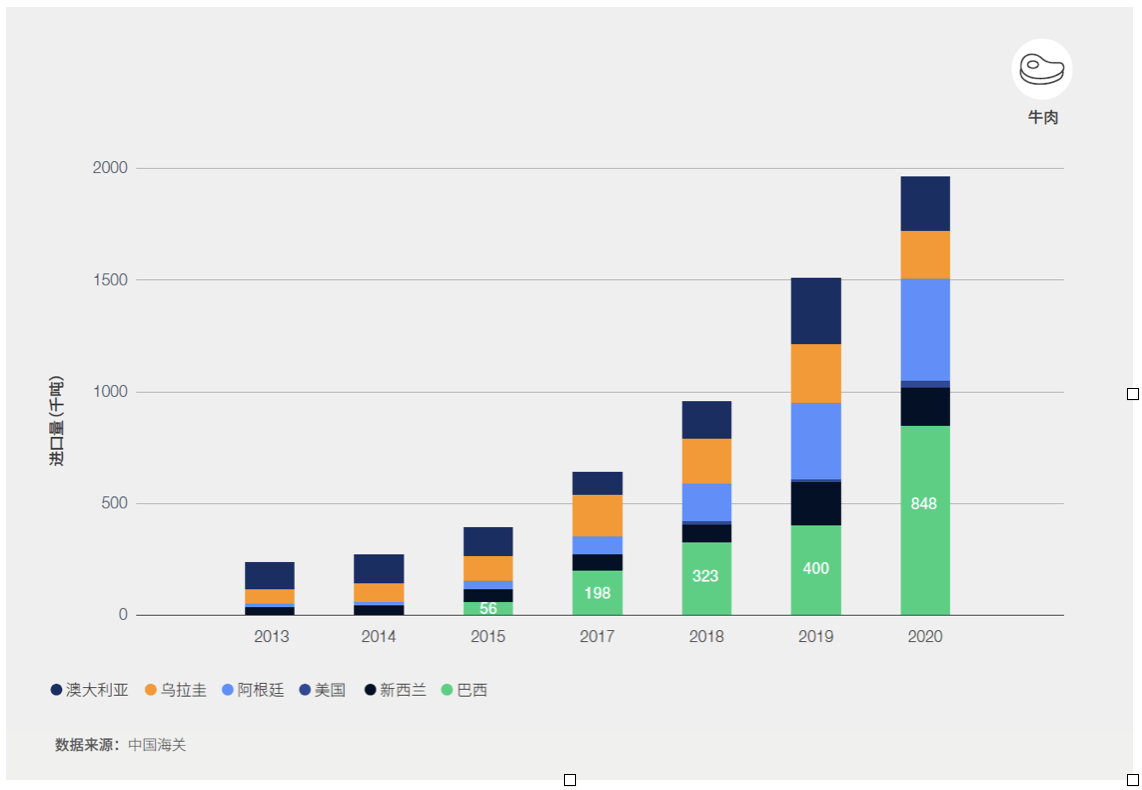Click the 美国 legend dot
This screenshot has width=1142, height=790.
305,690
